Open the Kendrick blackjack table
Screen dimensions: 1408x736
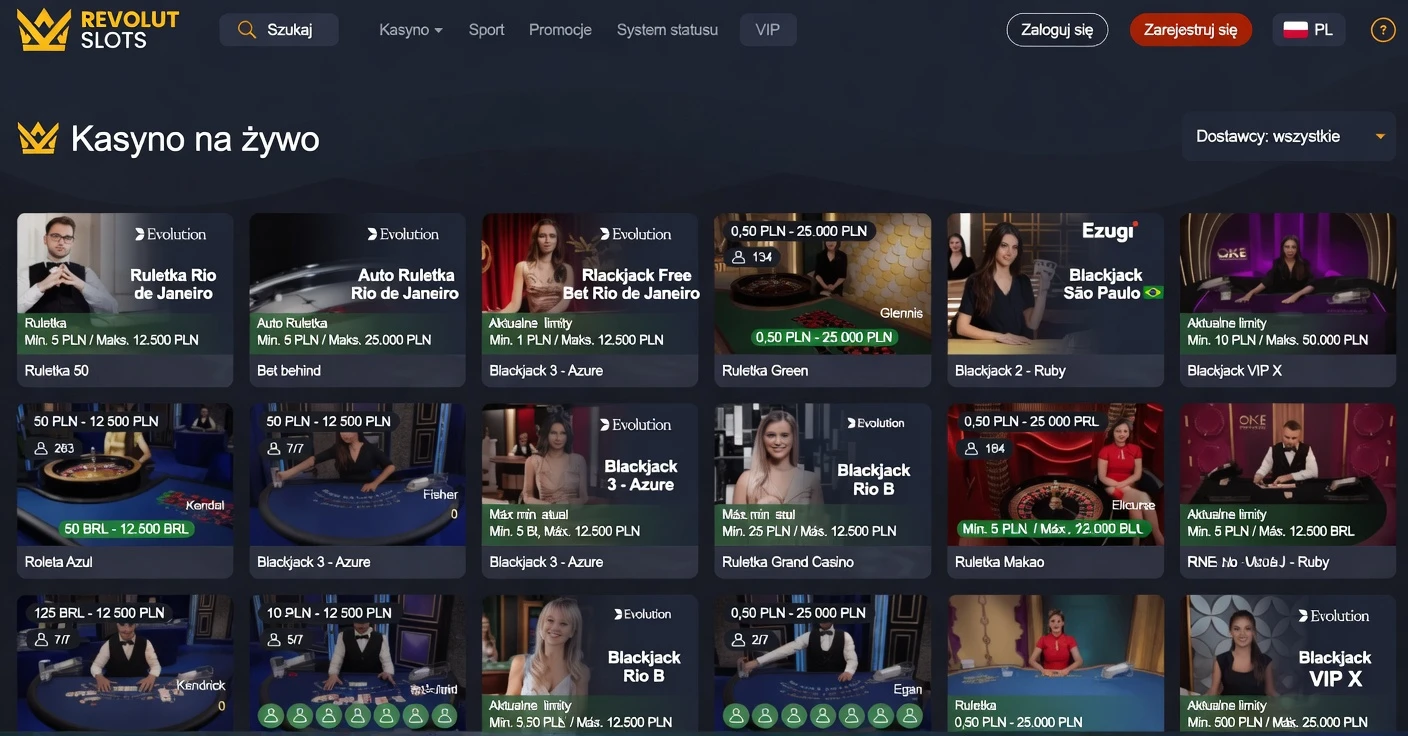[x=125, y=664]
